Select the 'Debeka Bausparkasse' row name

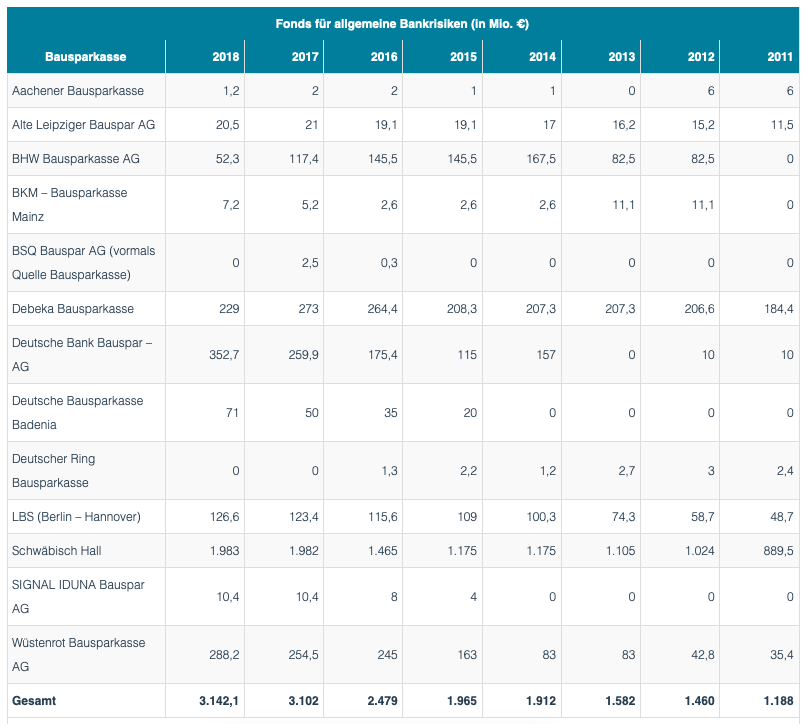coord(73,309)
